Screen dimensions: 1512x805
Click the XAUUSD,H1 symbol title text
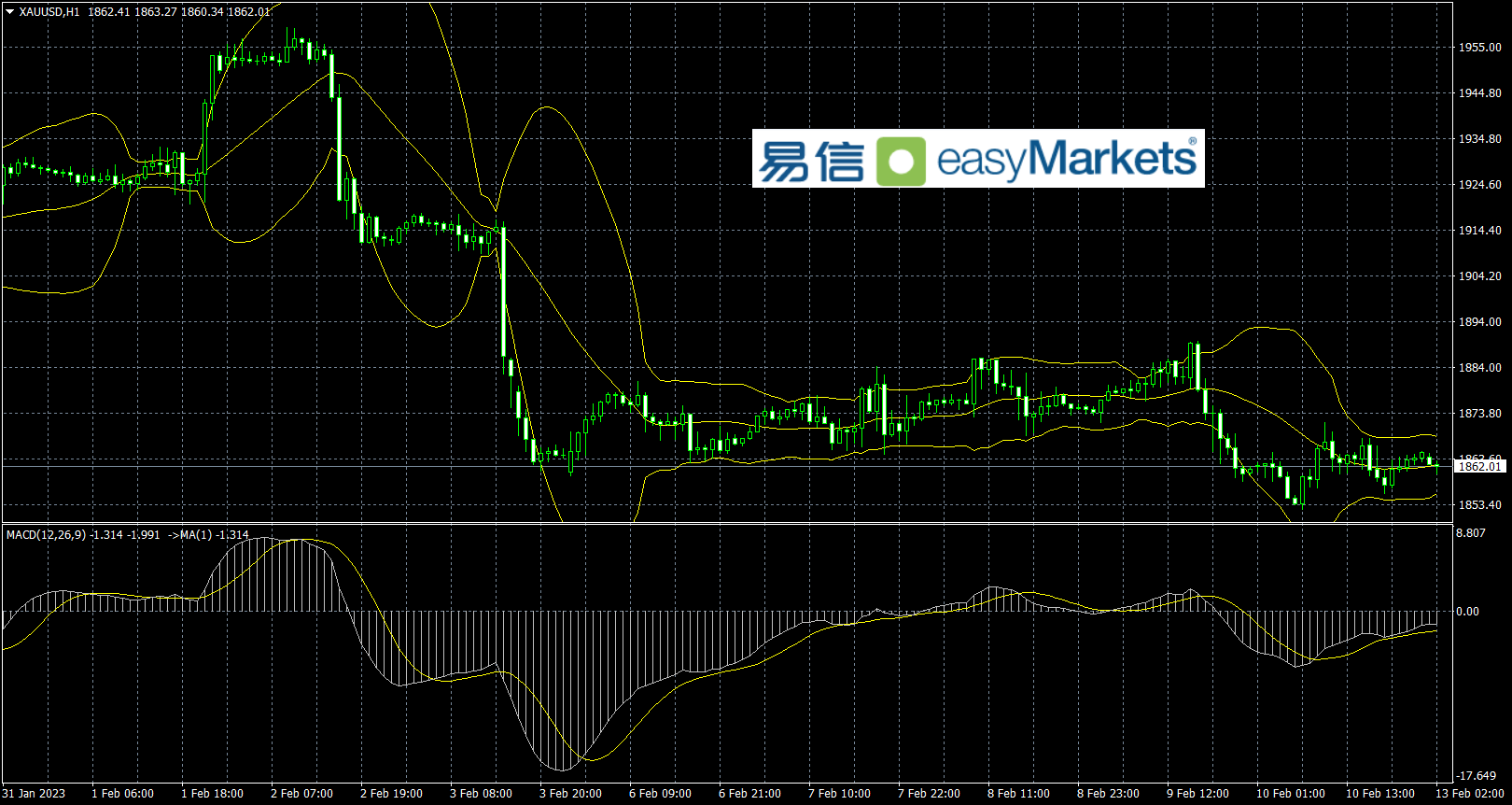pyautogui.click(x=49, y=12)
